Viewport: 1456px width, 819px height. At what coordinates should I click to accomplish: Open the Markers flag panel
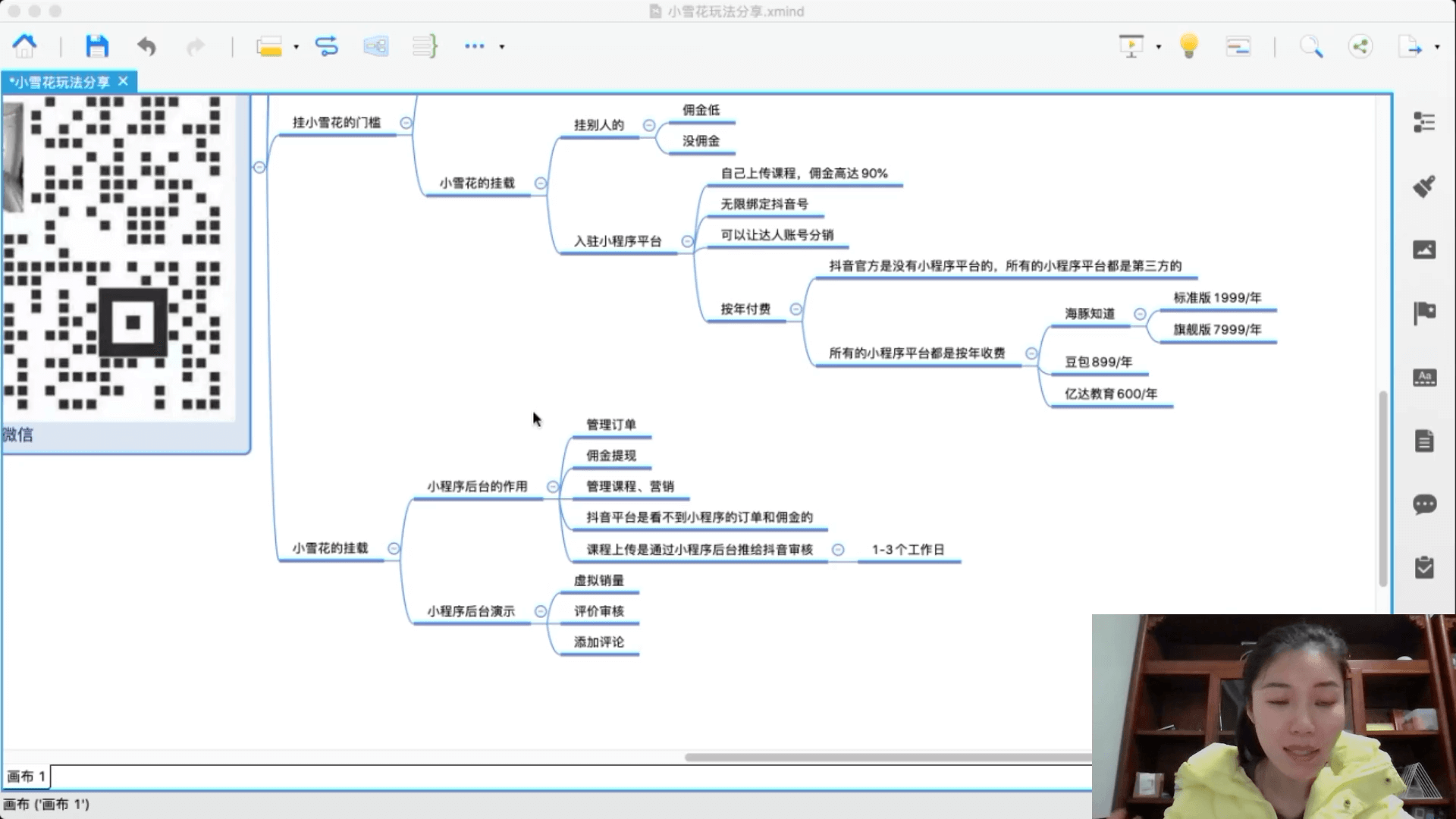pos(1424,313)
